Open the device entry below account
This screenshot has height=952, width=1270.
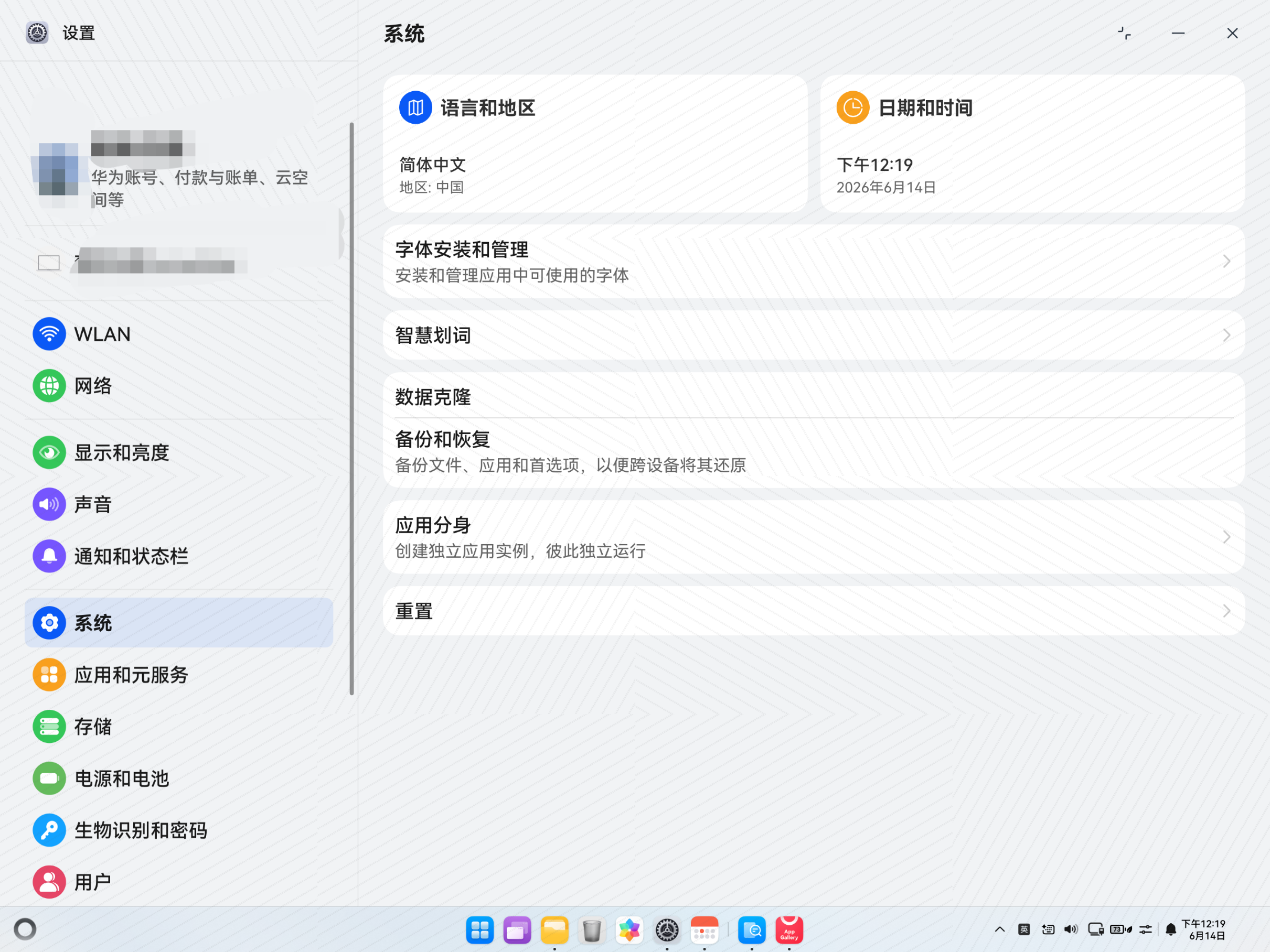pyautogui.click(x=178, y=263)
